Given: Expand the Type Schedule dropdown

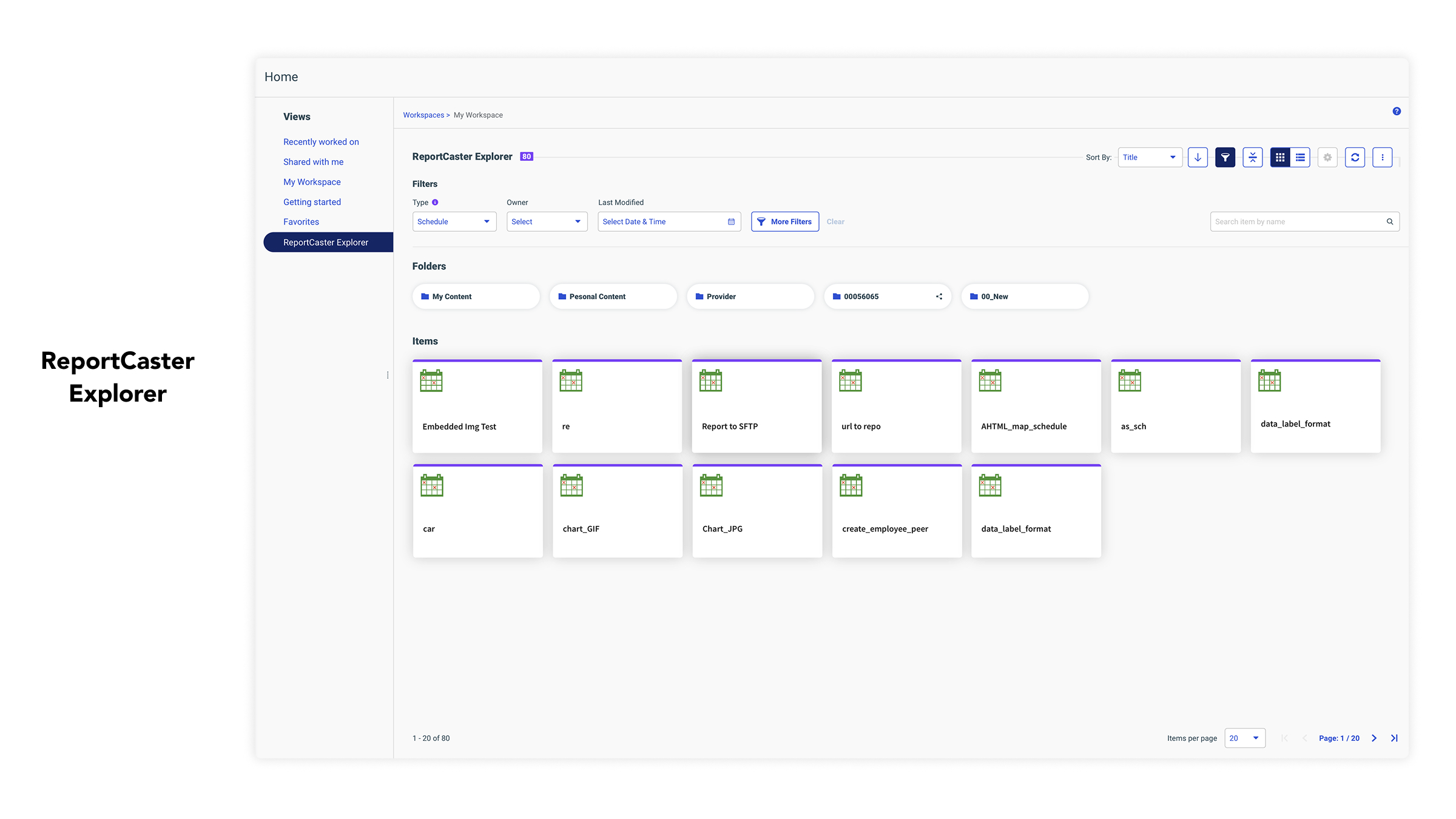Looking at the screenshot, I should 454,221.
